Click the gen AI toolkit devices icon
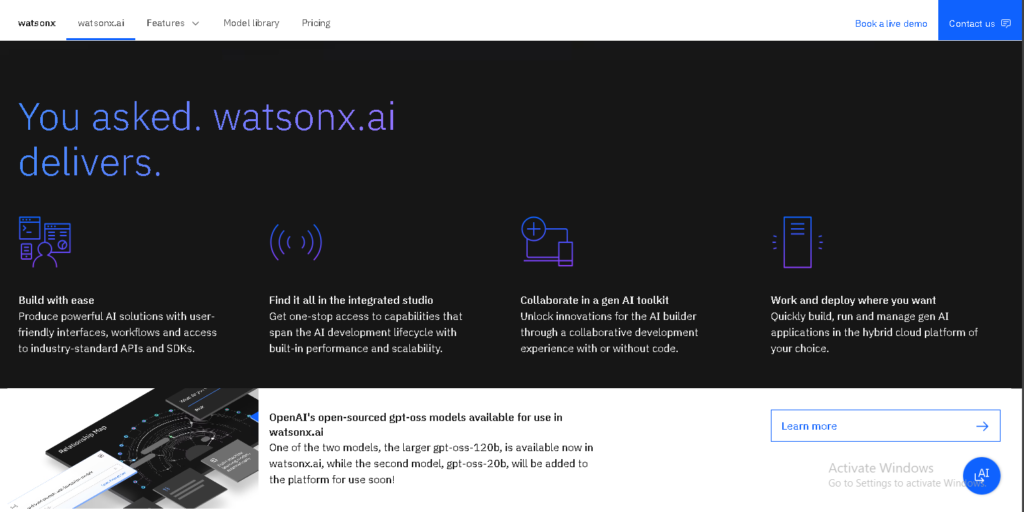Image resolution: width=1024 pixels, height=512 pixels. (547, 241)
